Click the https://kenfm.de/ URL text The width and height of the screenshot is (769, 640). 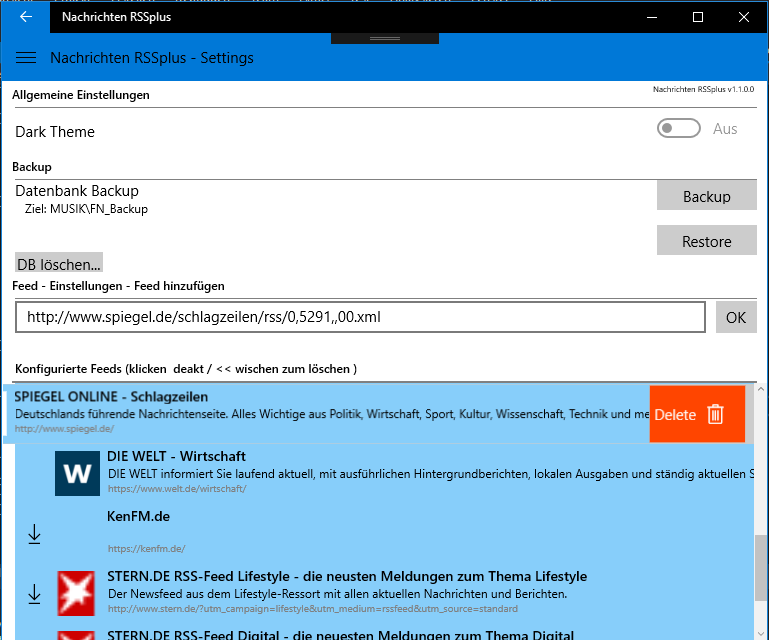[x=147, y=549]
